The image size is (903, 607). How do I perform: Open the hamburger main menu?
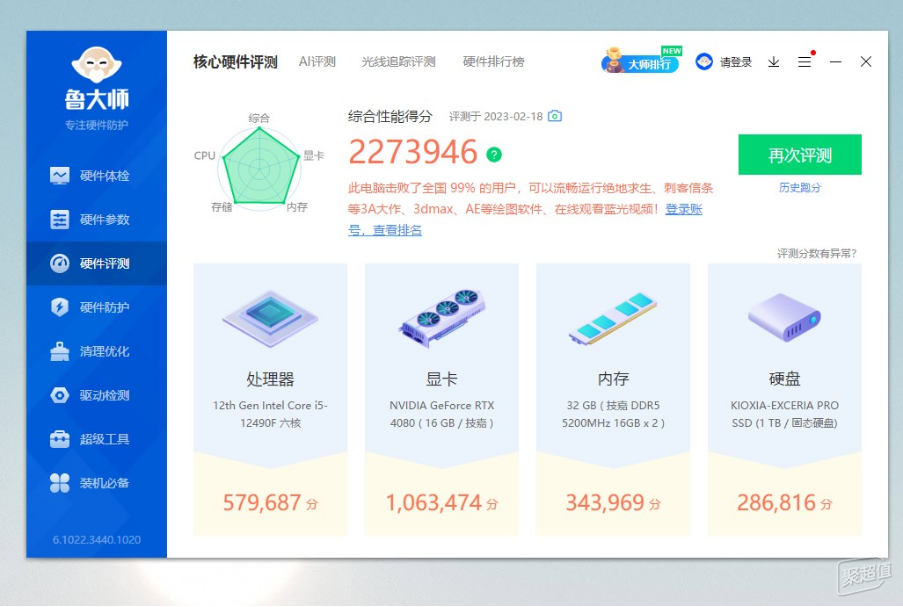pyautogui.click(x=805, y=62)
